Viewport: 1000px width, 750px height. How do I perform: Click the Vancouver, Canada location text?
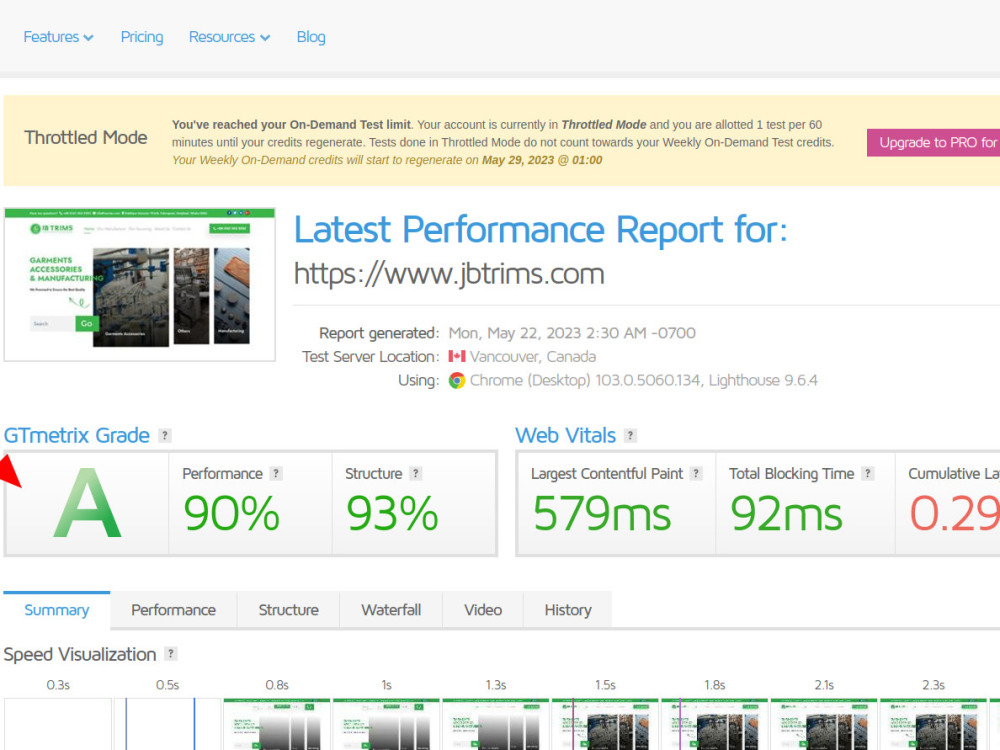[533, 357]
